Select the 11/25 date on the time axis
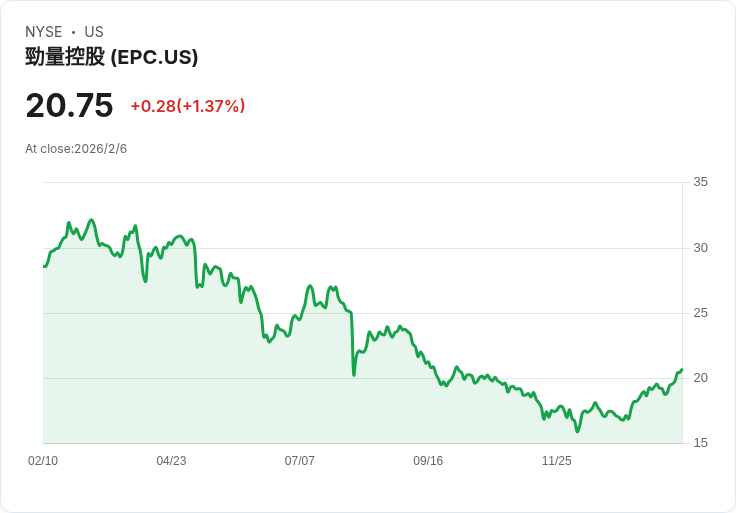The height and width of the screenshot is (513, 736). (556, 461)
